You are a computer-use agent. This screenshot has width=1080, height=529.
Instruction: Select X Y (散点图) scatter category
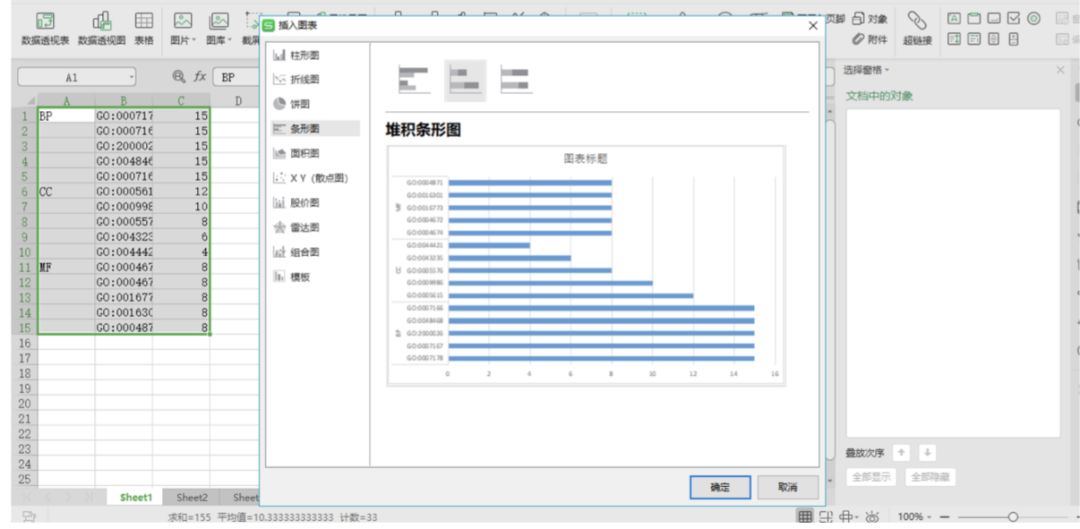click(315, 178)
